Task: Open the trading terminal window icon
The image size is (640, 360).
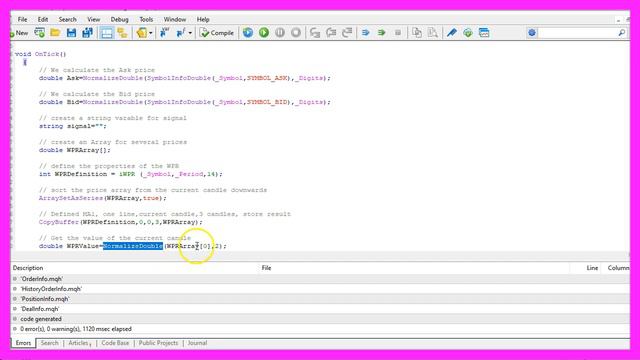Action: [484, 33]
